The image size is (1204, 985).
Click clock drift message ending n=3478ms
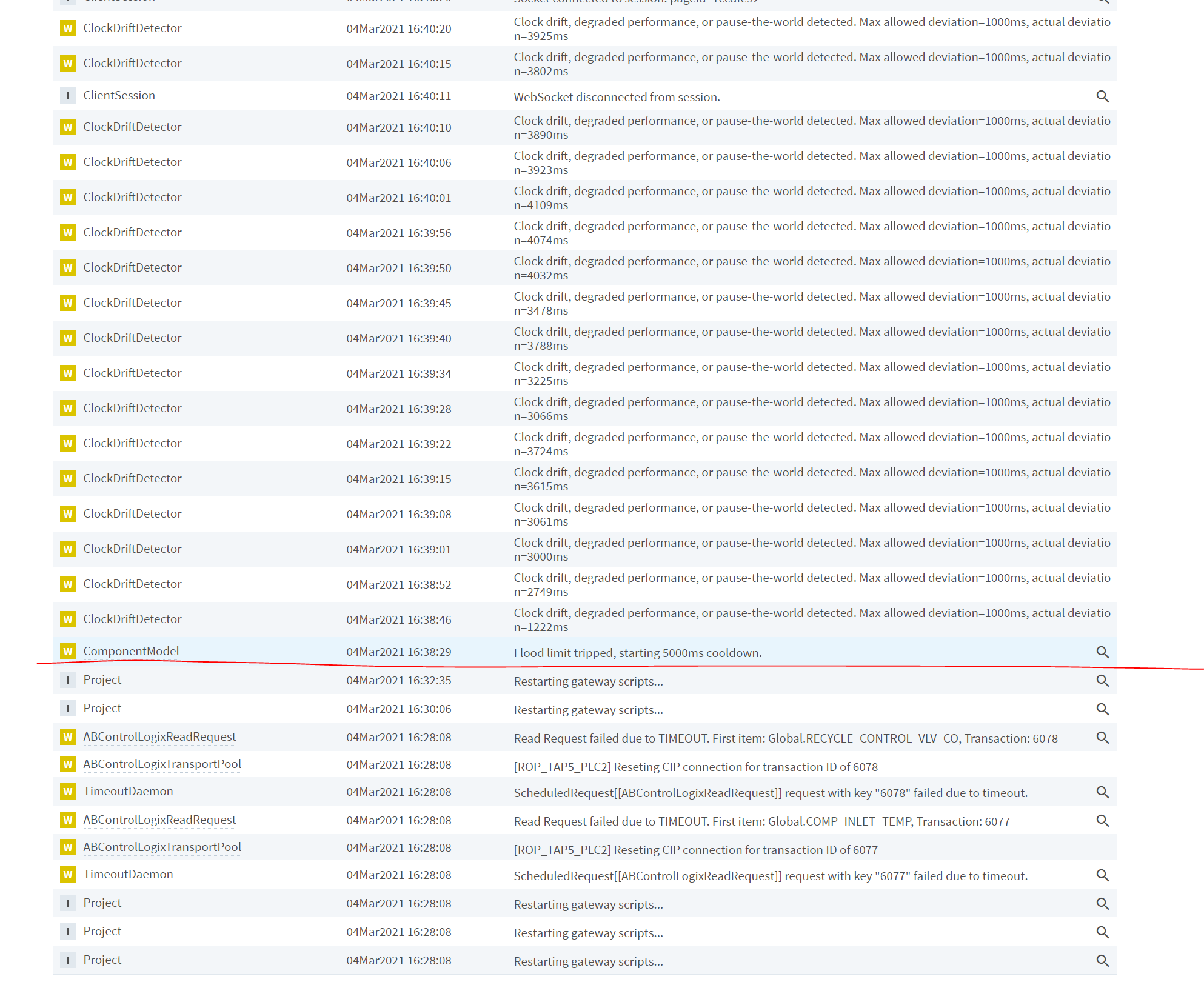[812, 304]
